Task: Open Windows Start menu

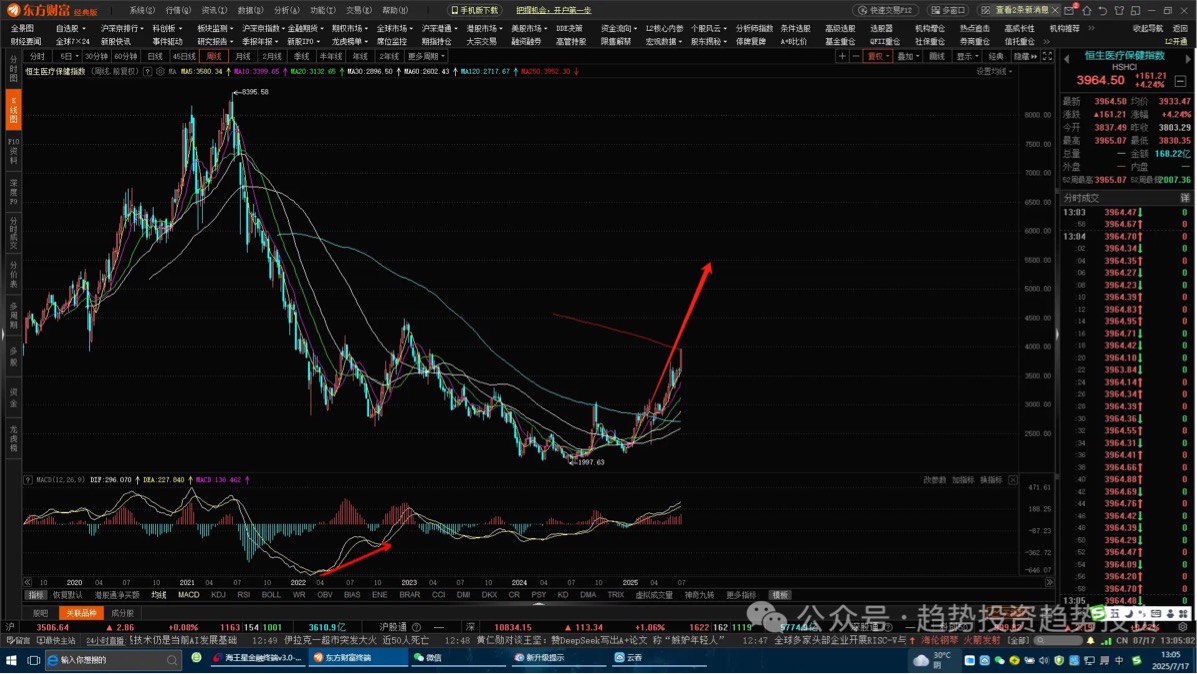Action: click(11, 660)
